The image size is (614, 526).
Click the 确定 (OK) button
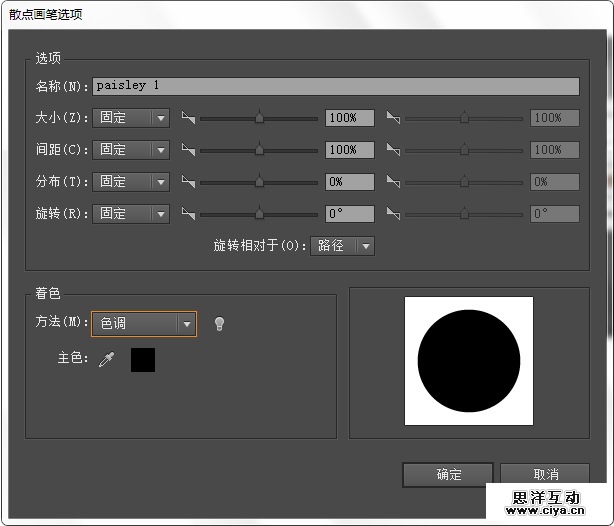click(448, 474)
